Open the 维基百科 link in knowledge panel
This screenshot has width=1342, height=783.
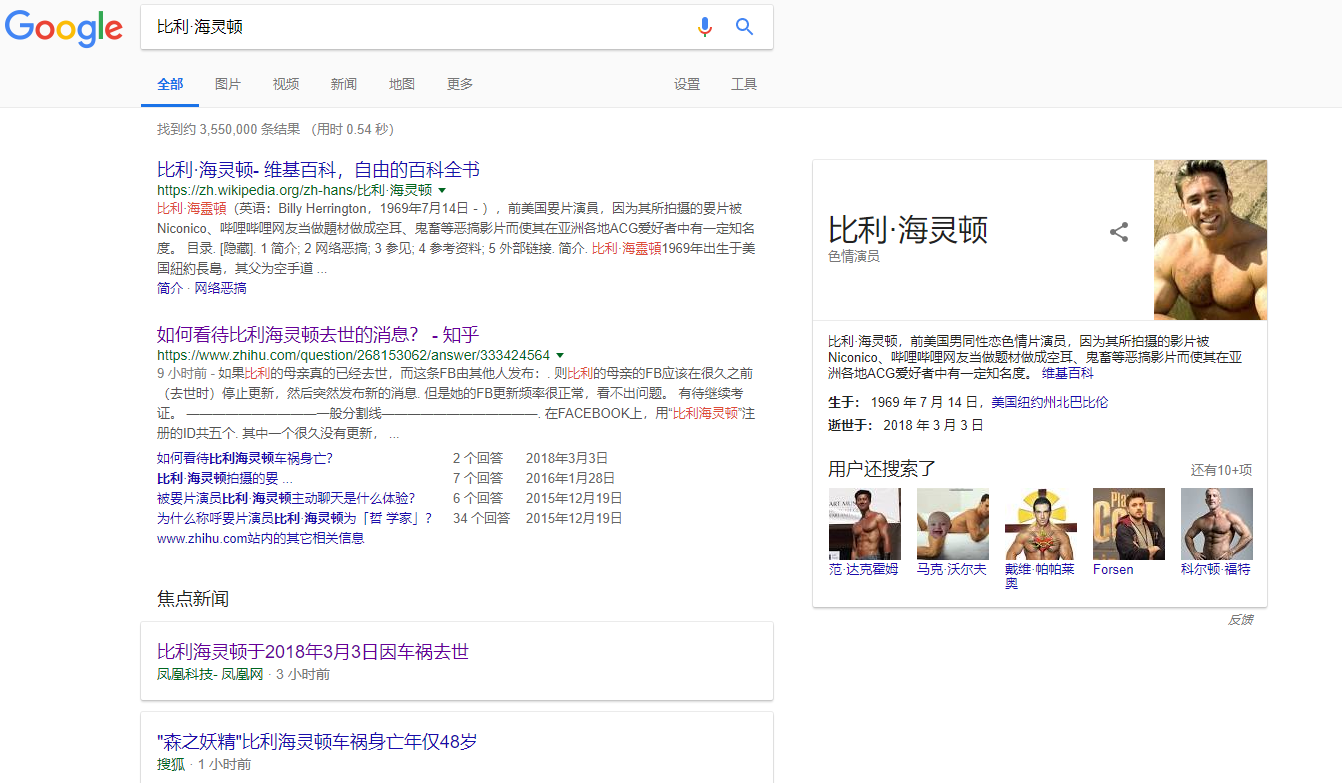(1068, 373)
